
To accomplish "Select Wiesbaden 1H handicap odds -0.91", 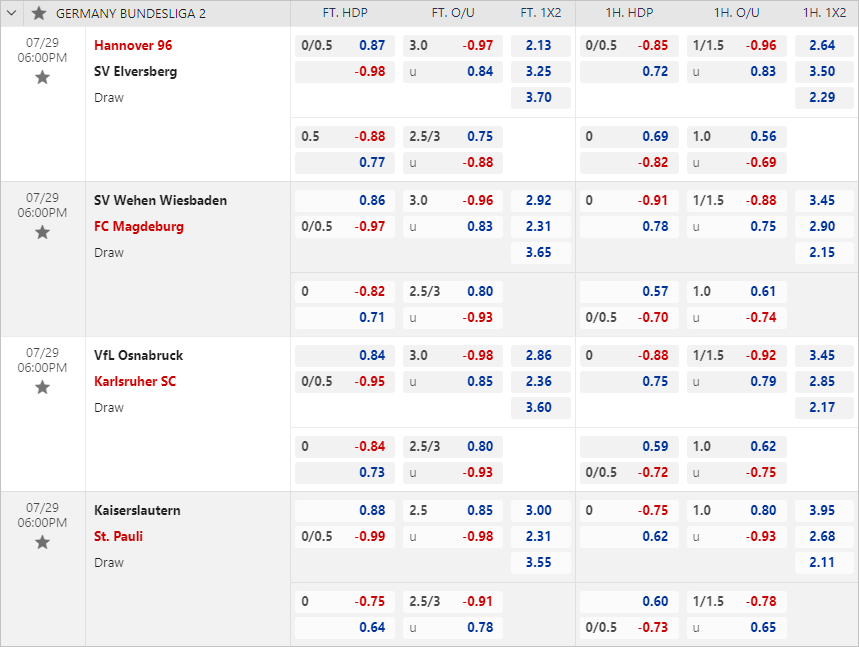I will tap(629, 201).
